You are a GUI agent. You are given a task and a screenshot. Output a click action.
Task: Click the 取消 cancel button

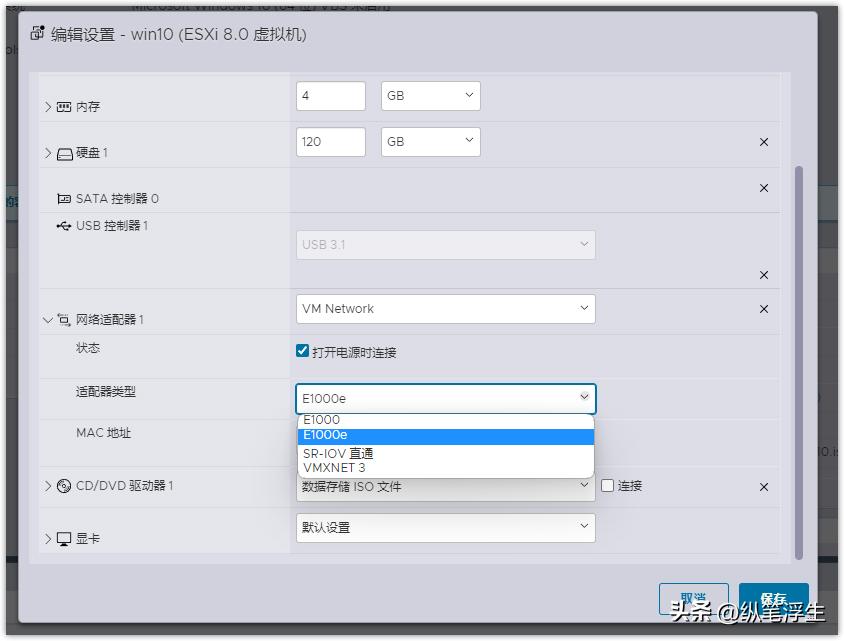click(693, 599)
